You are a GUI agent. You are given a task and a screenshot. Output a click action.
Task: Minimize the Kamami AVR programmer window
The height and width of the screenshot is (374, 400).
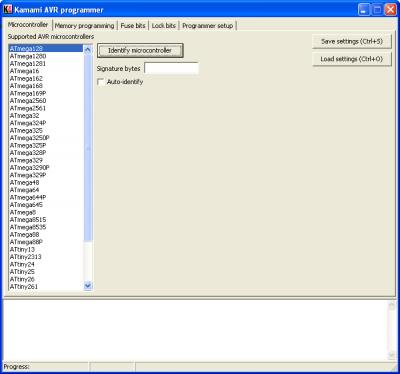click(364, 10)
